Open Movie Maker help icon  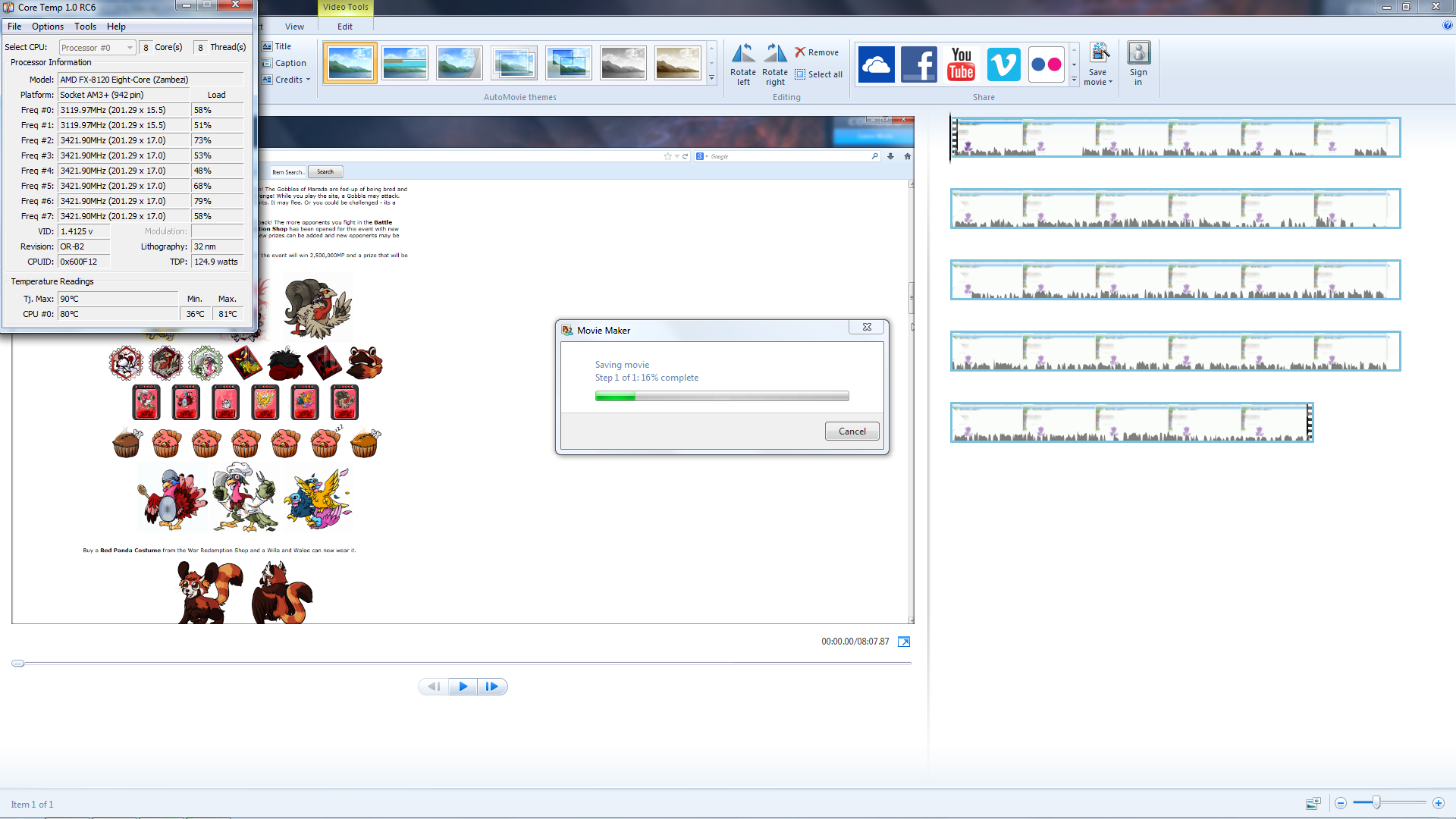click(1447, 26)
